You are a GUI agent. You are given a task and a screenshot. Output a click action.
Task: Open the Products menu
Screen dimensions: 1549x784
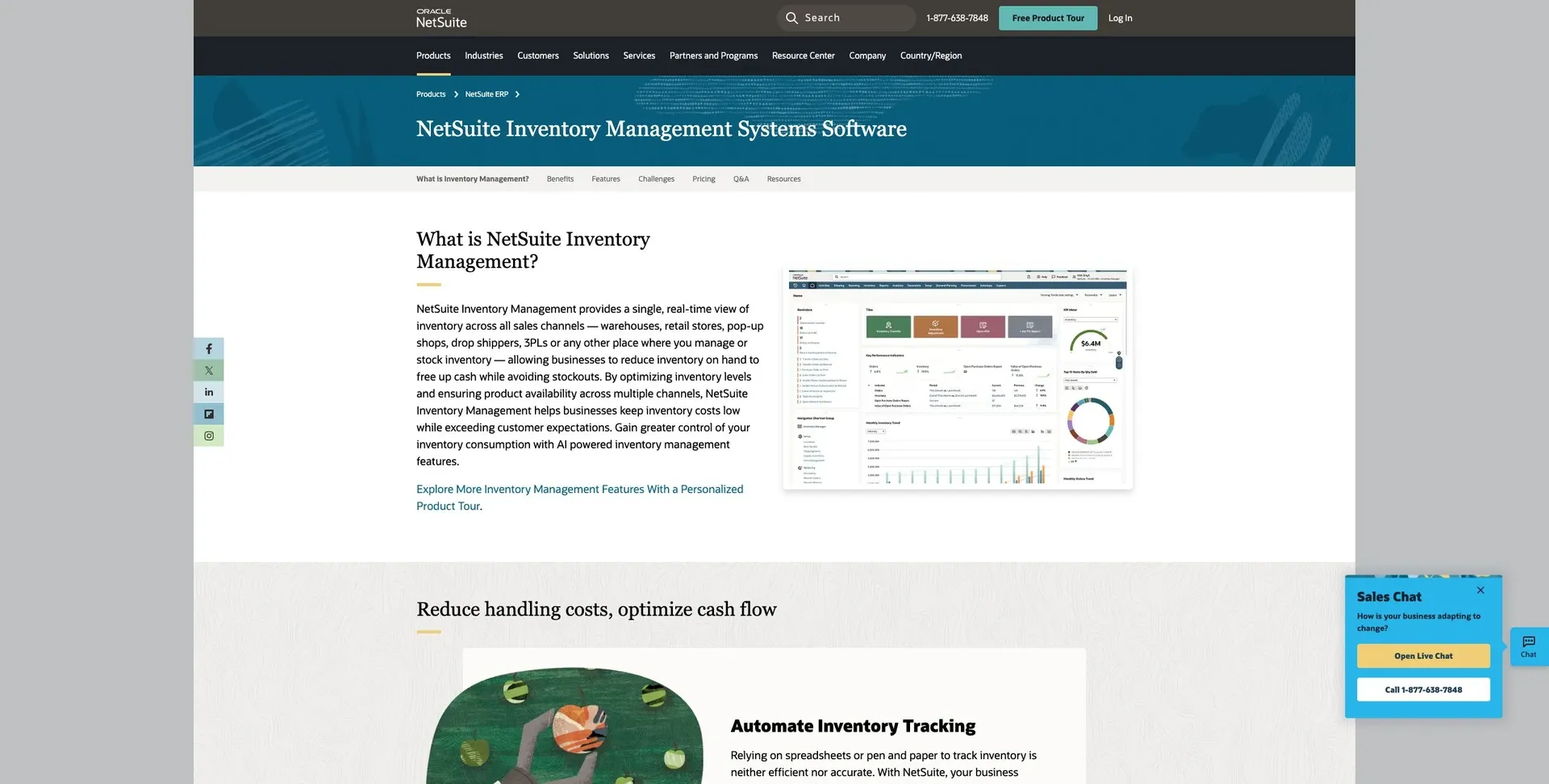(433, 56)
